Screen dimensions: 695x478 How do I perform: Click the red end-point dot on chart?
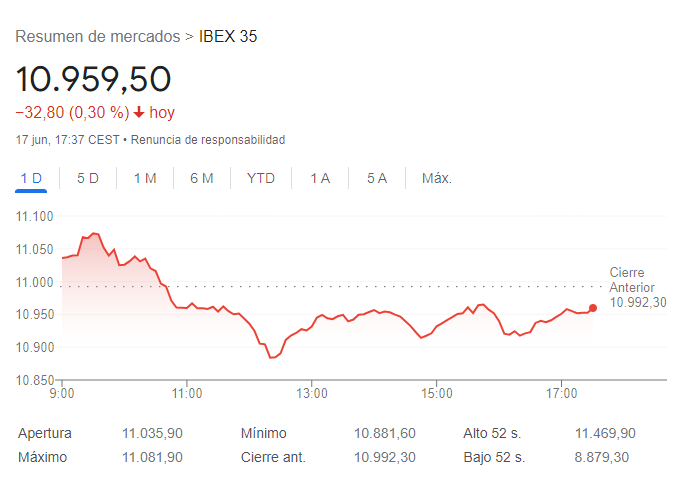pyautogui.click(x=593, y=308)
